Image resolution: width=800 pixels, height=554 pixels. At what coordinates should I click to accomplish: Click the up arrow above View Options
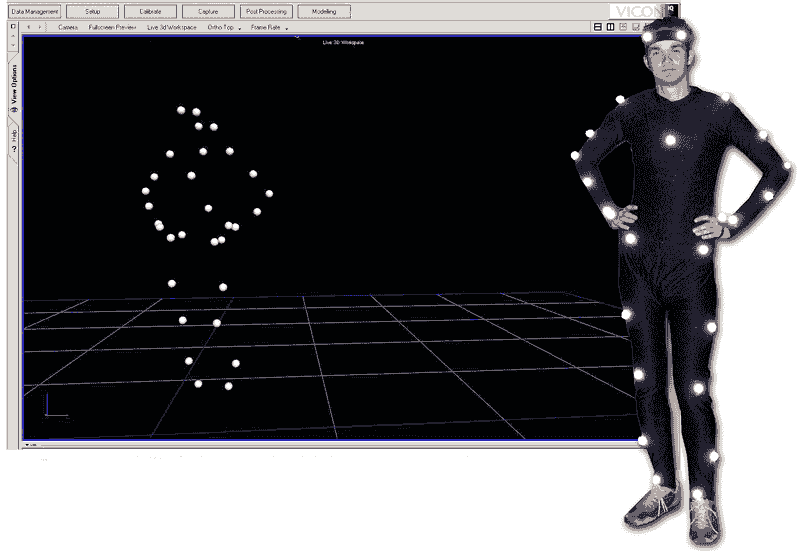(13, 36)
